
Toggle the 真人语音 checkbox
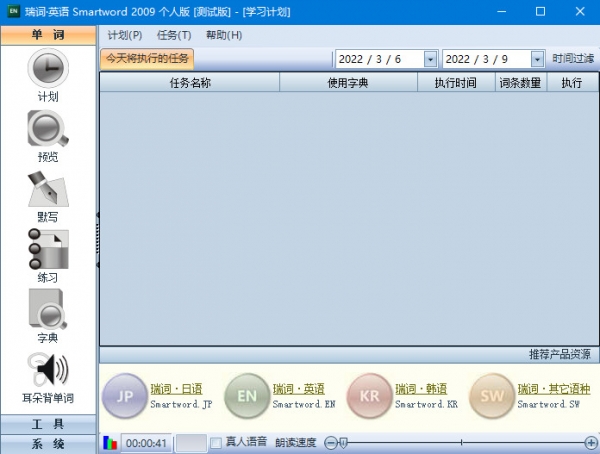(216, 443)
